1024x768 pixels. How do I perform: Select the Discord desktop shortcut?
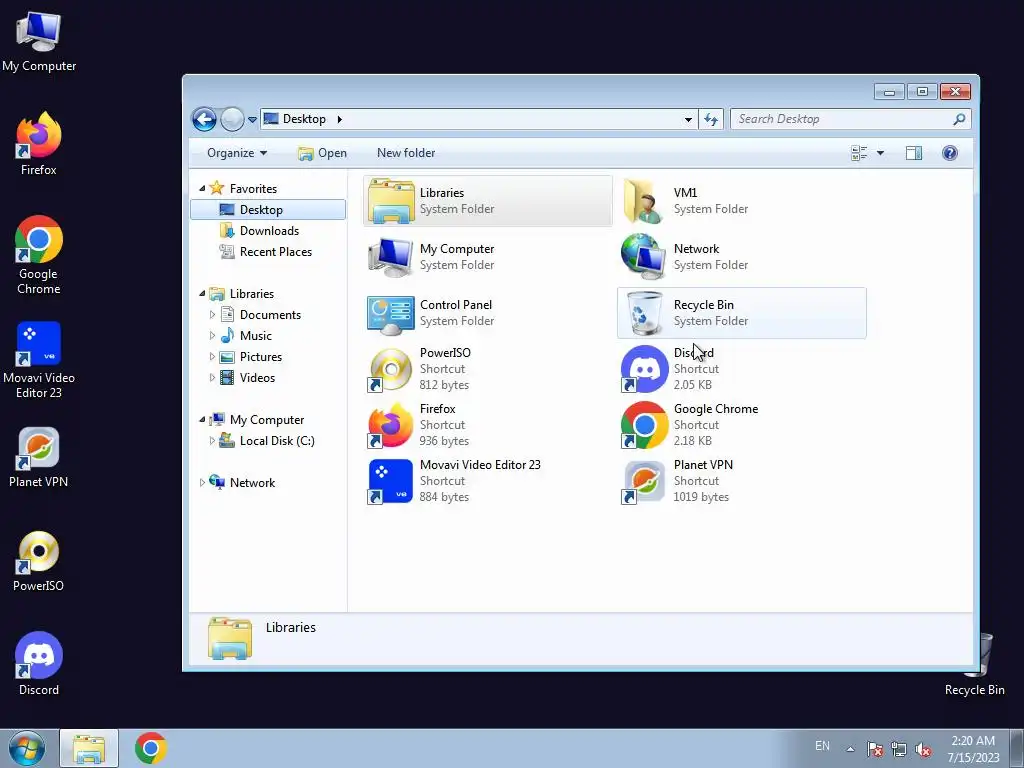pyautogui.click(x=39, y=664)
